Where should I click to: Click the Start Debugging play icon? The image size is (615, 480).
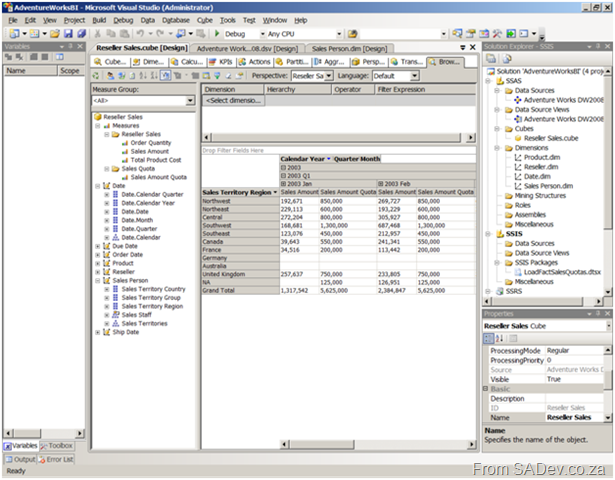tap(217, 34)
